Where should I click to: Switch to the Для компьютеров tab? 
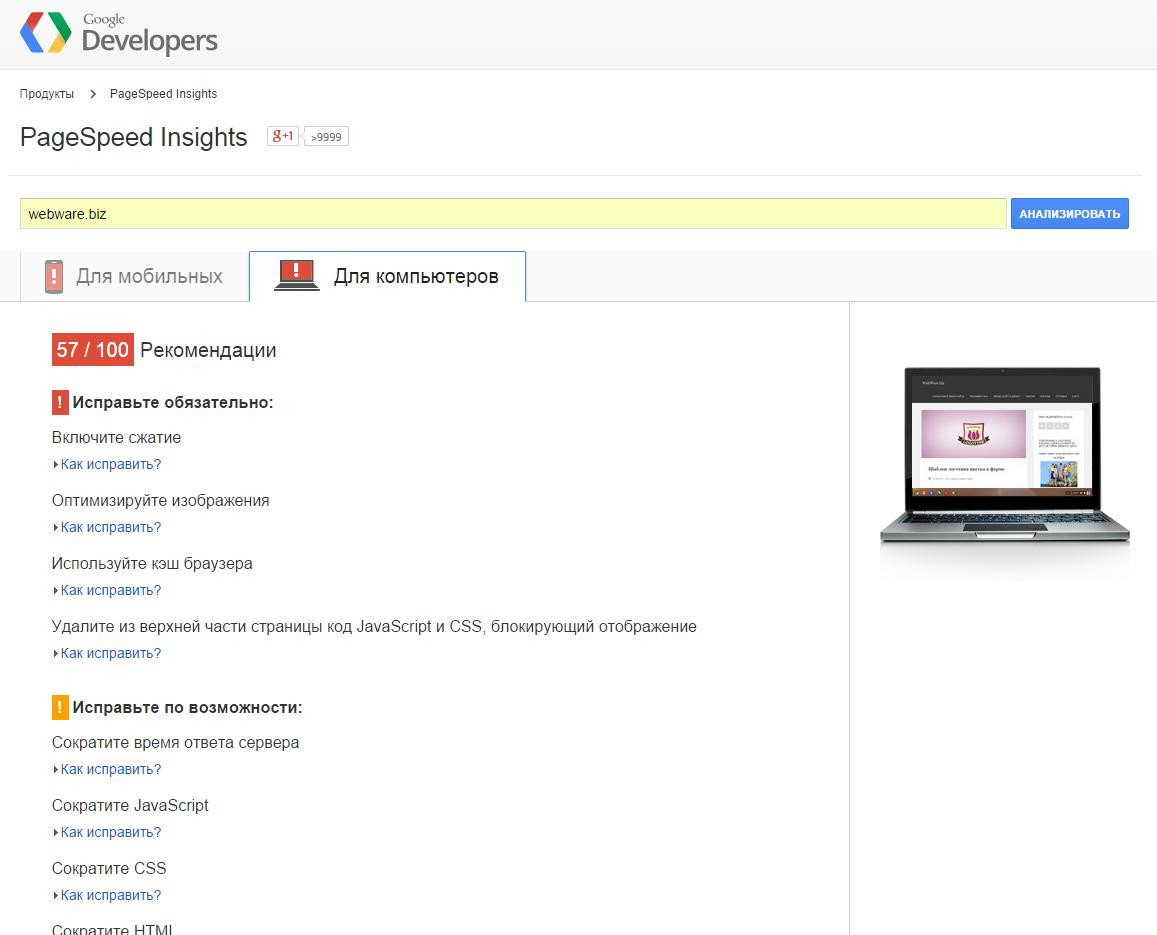point(387,276)
